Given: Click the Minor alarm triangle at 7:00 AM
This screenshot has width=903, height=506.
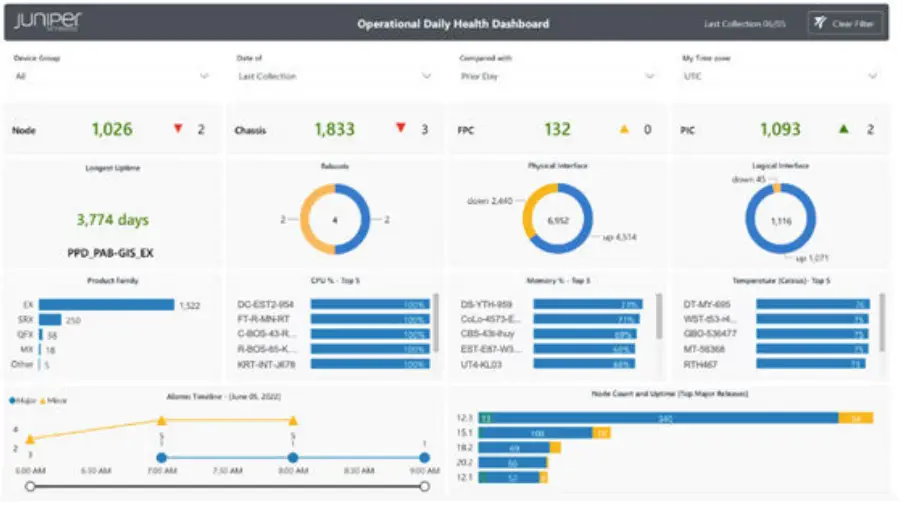Looking at the screenshot, I should click(x=162, y=421).
